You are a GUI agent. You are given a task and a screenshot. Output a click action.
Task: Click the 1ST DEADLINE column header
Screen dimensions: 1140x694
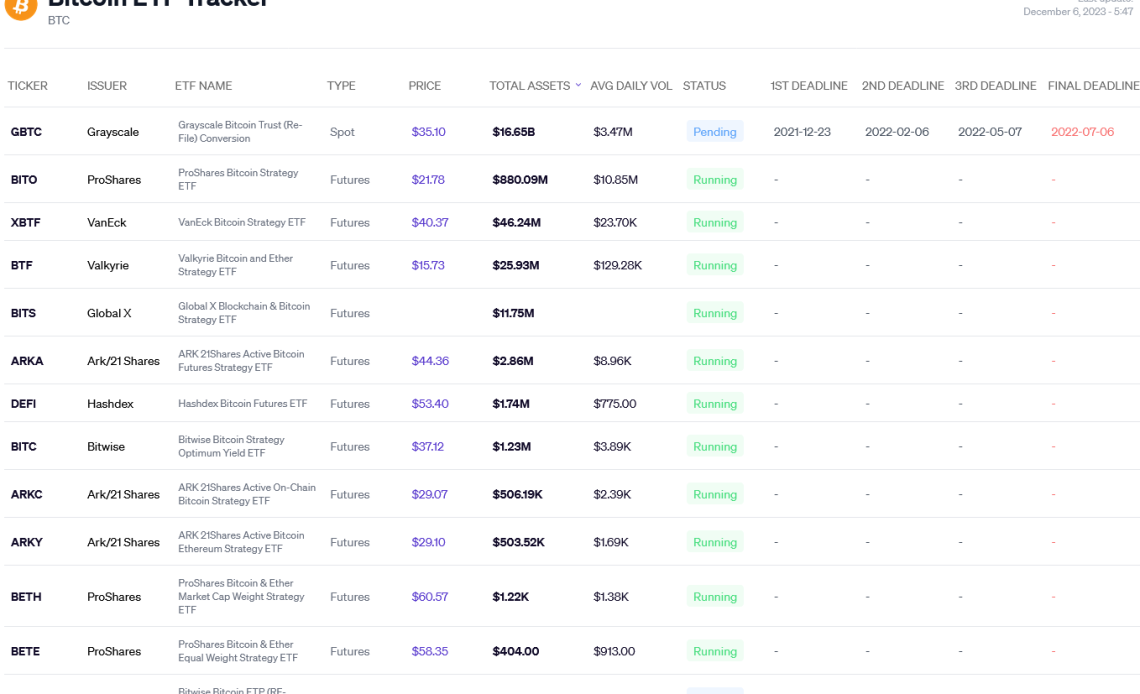pyautogui.click(x=808, y=86)
